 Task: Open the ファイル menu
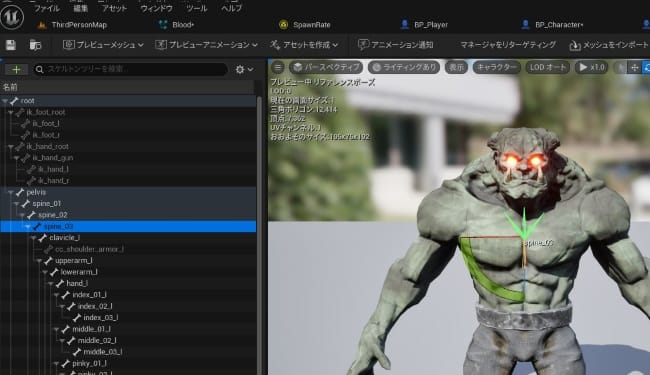point(46,8)
